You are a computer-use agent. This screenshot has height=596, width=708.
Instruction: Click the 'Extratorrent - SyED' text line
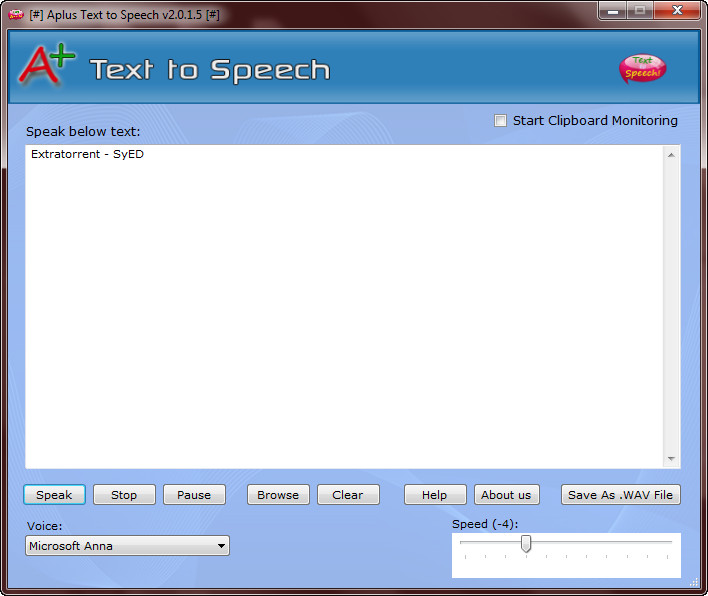click(x=87, y=154)
